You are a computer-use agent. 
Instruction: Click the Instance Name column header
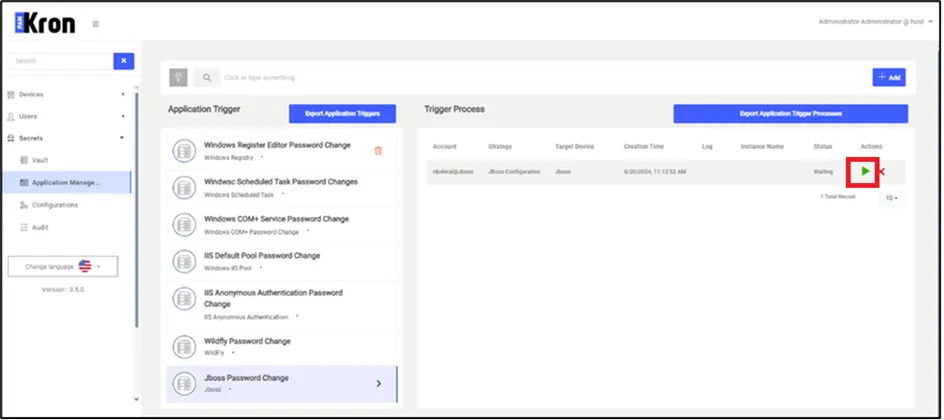click(762, 146)
